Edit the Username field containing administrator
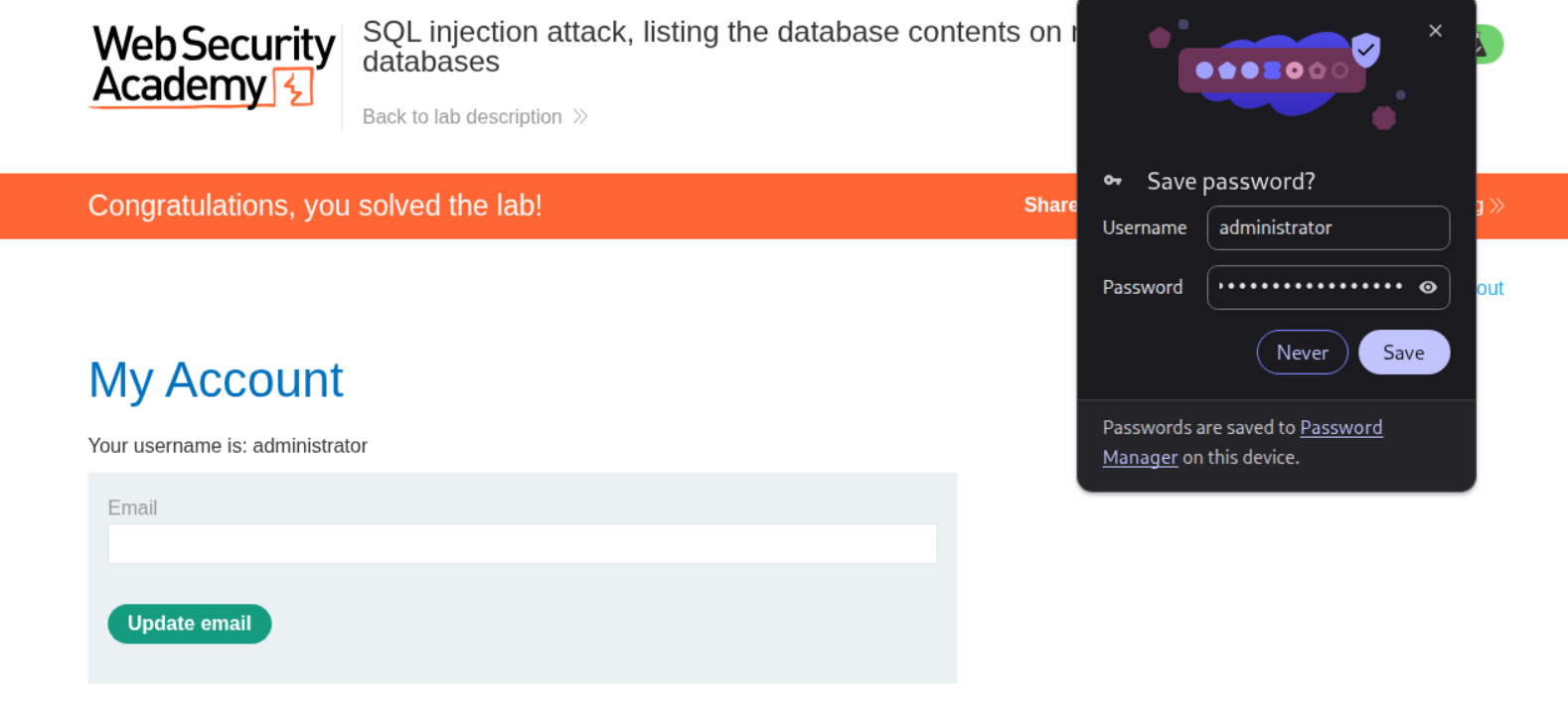The width and height of the screenshot is (1568, 724). (1327, 228)
